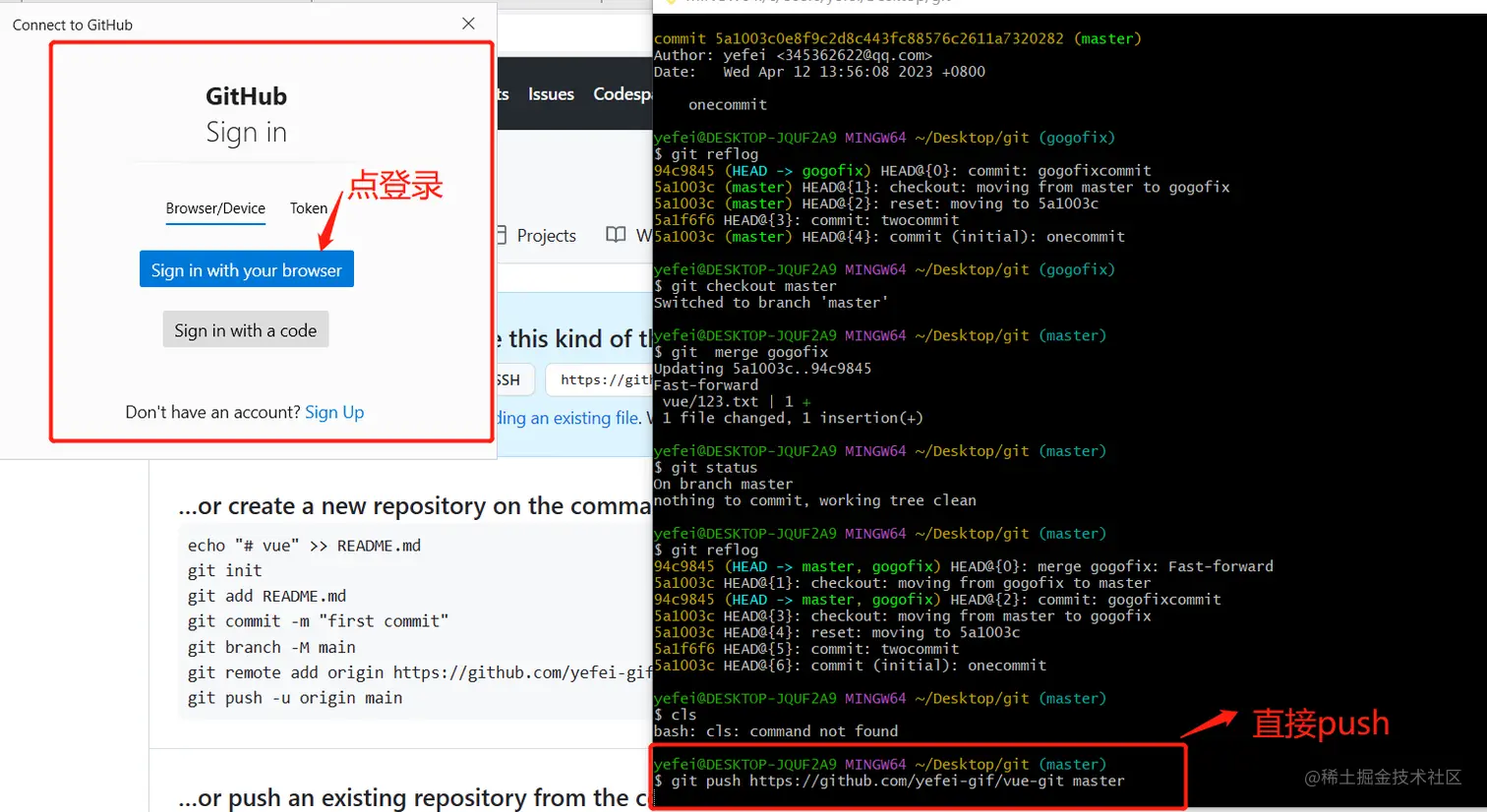This screenshot has height=812, width=1487.
Task: Click '$ git checkout master' terminal line
Action: click(x=745, y=286)
